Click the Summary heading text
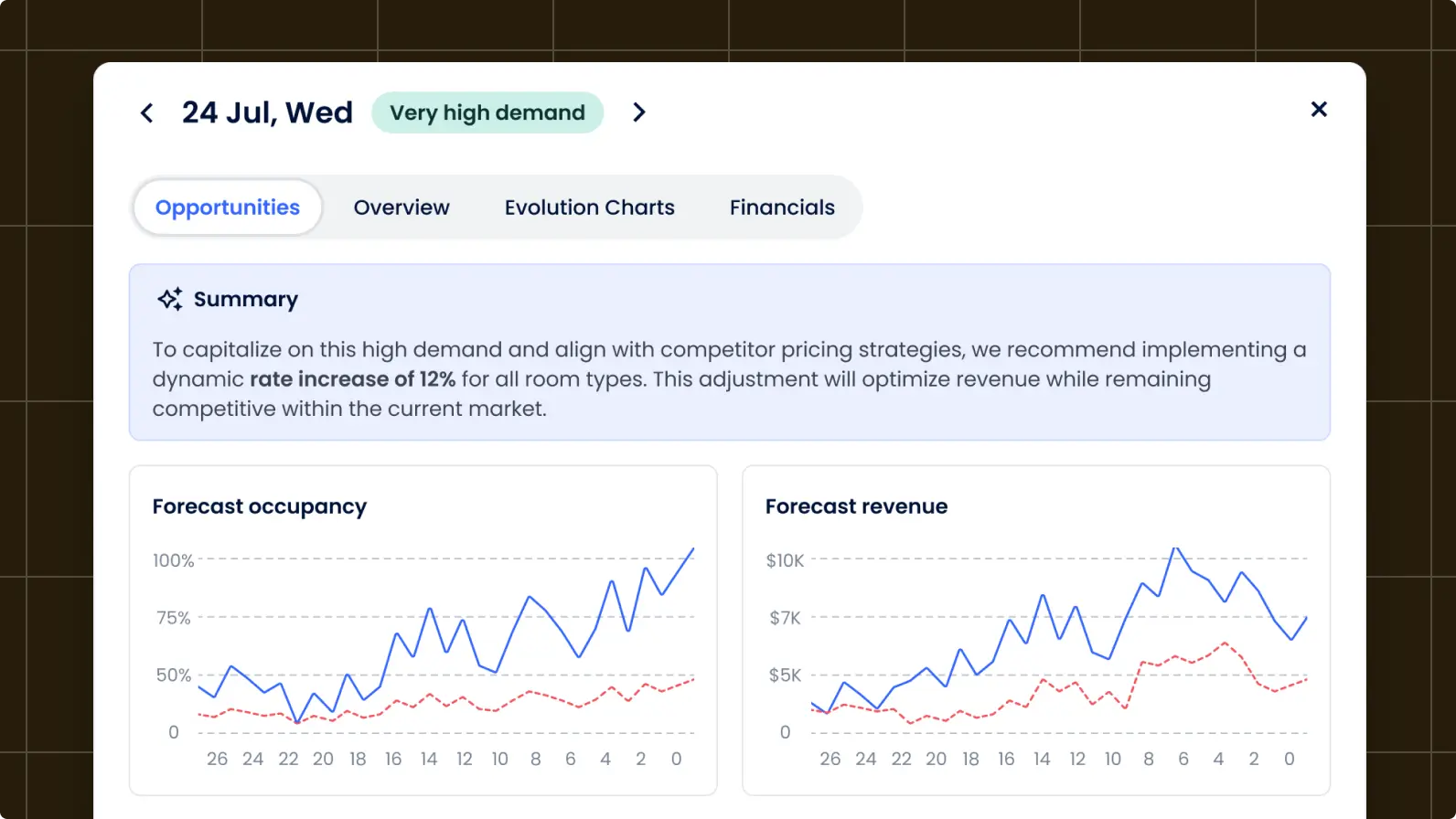 click(245, 300)
